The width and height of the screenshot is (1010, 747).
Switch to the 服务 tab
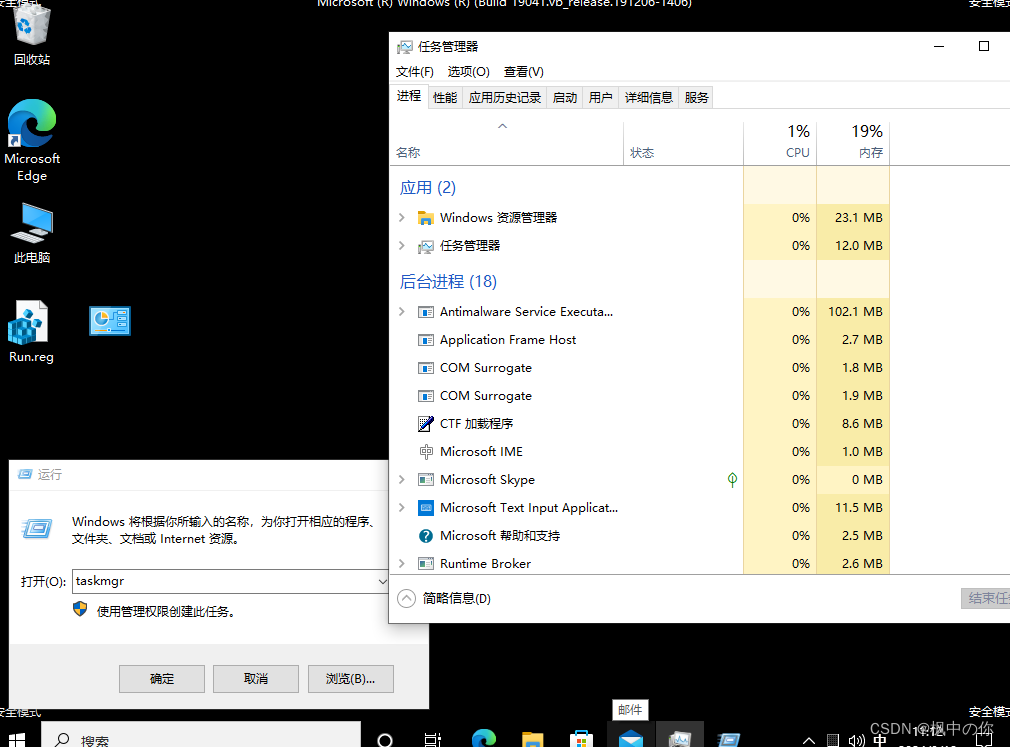coord(696,98)
